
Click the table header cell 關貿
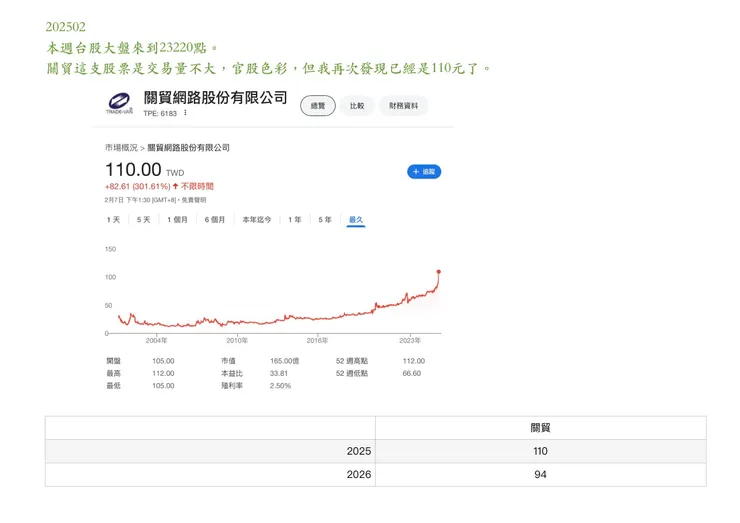click(540, 428)
